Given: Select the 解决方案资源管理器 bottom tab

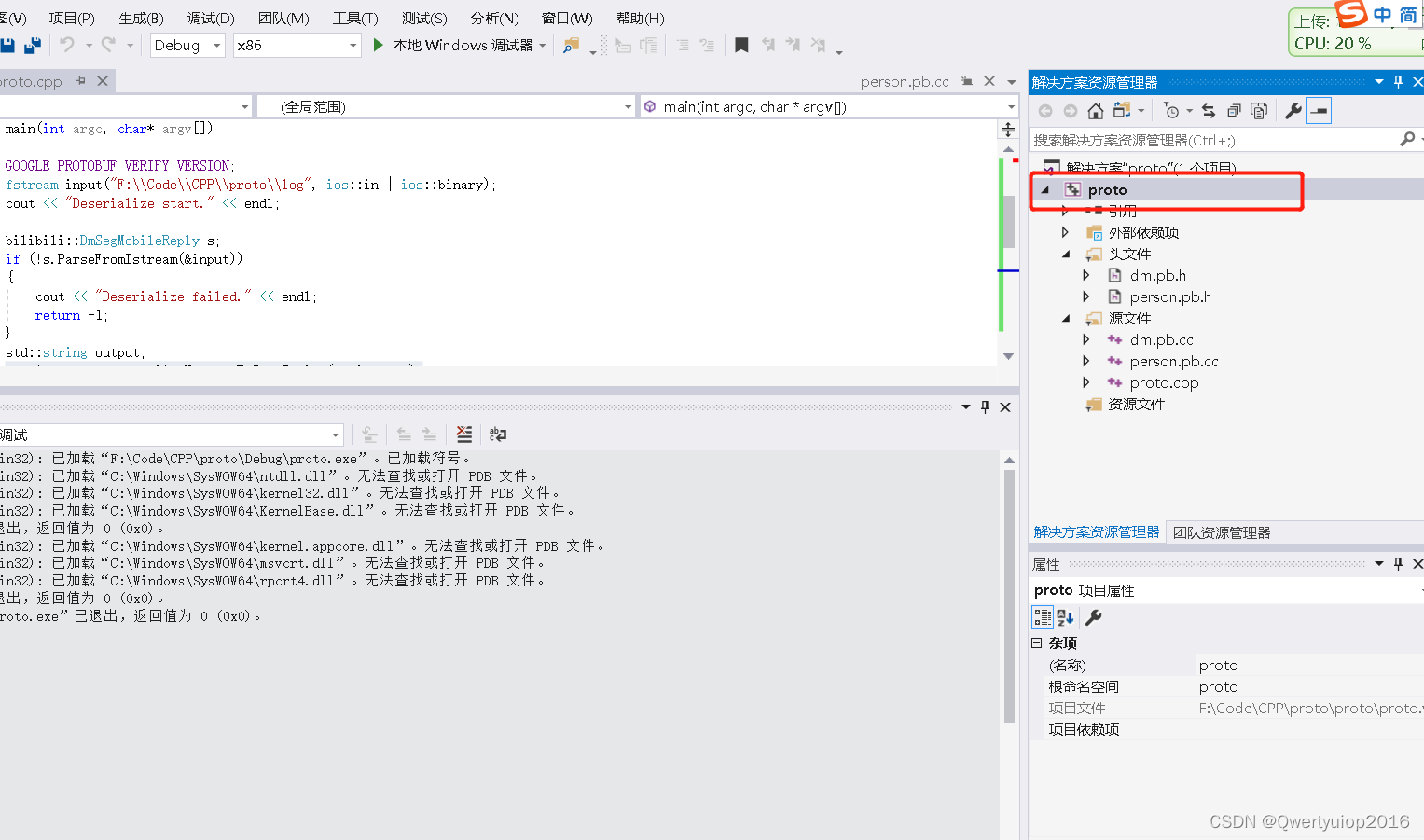Looking at the screenshot, I should pos(1097,532).
